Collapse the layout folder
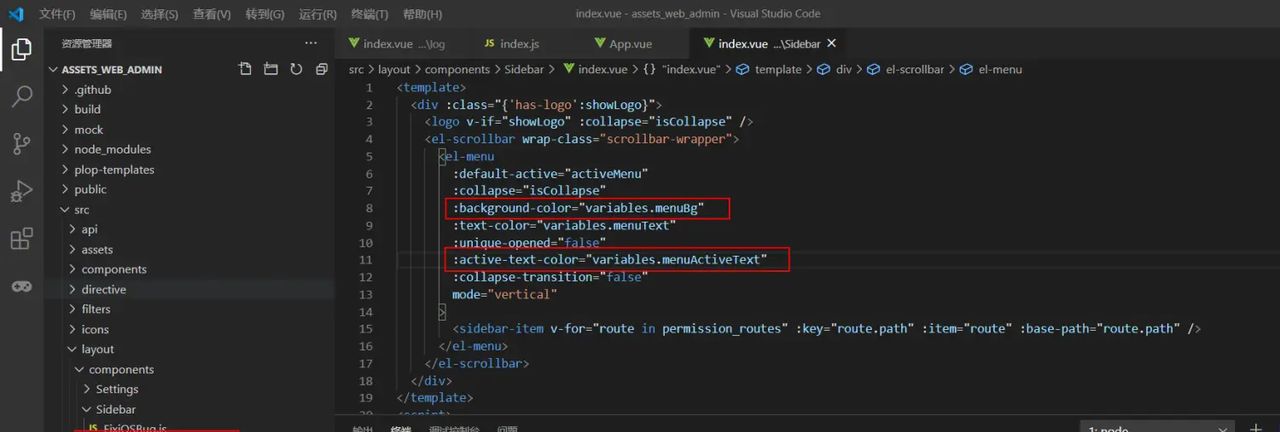 pos(98,350)
